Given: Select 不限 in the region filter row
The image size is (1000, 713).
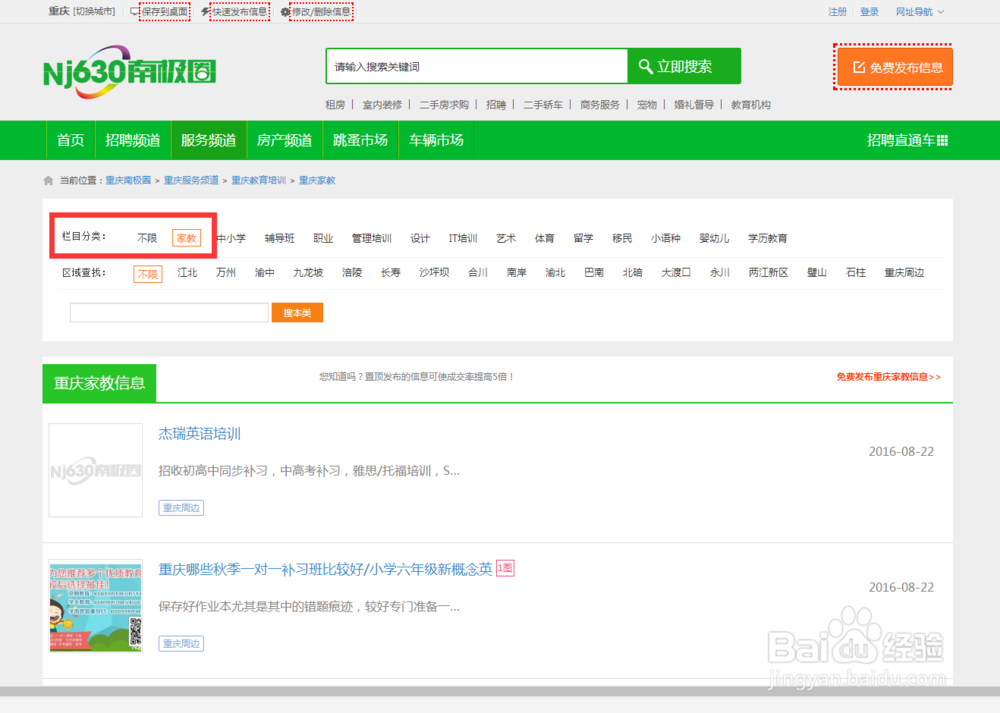Looking at the screenshot, I should coord(147,272).
